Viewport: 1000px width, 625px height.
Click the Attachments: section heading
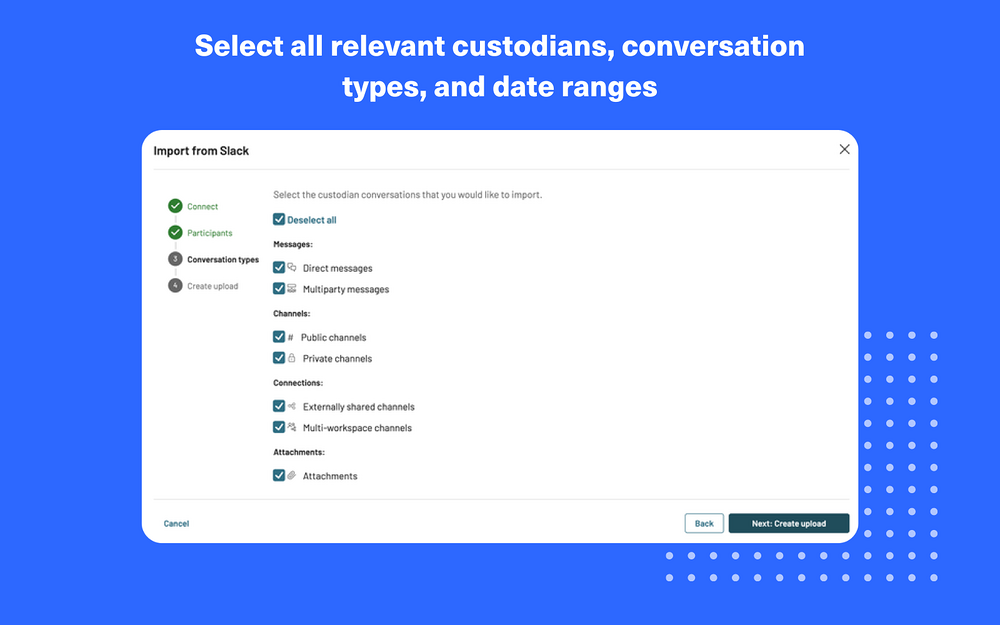point(298,452)
